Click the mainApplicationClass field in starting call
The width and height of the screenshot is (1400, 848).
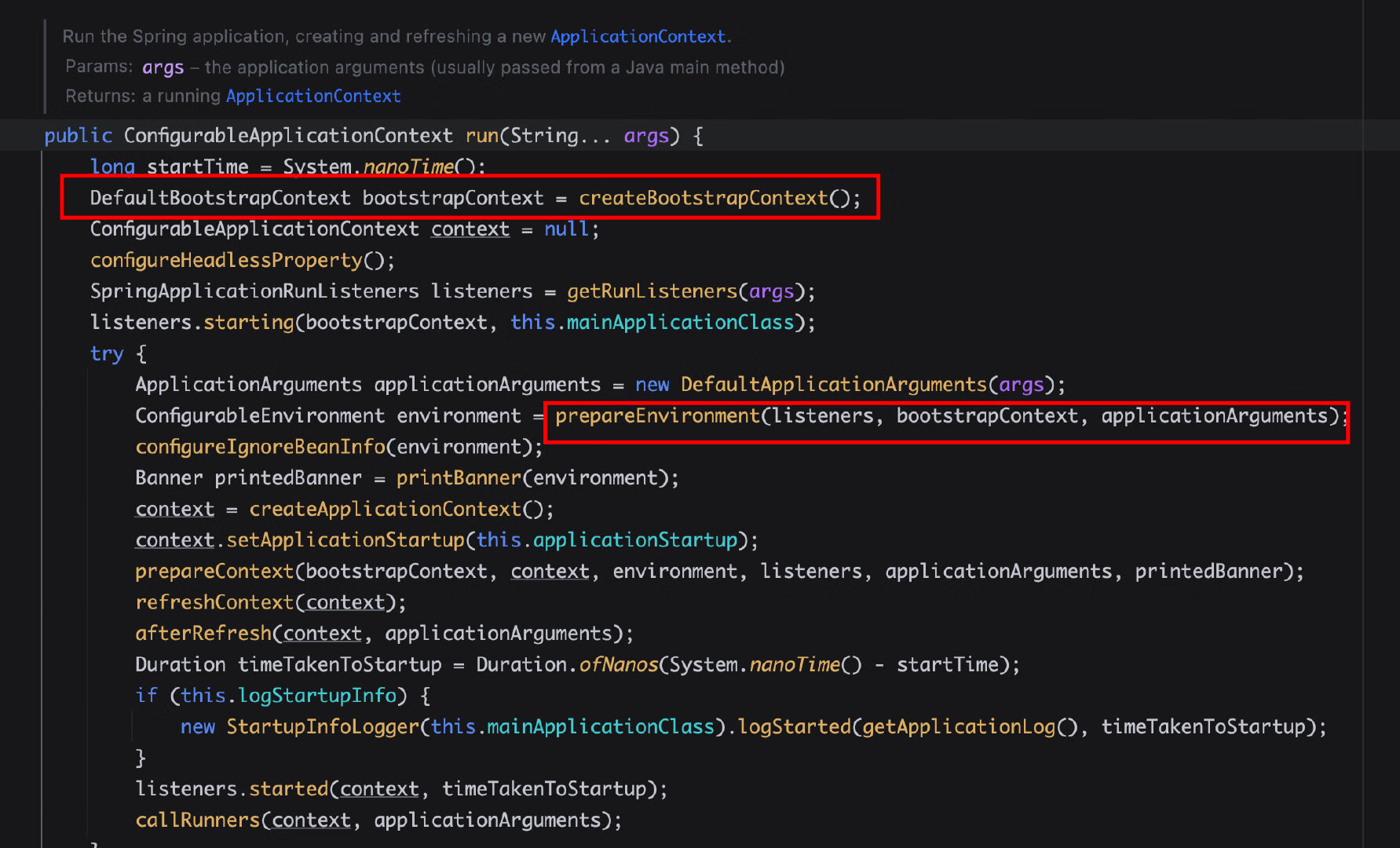tap(680, 323)
